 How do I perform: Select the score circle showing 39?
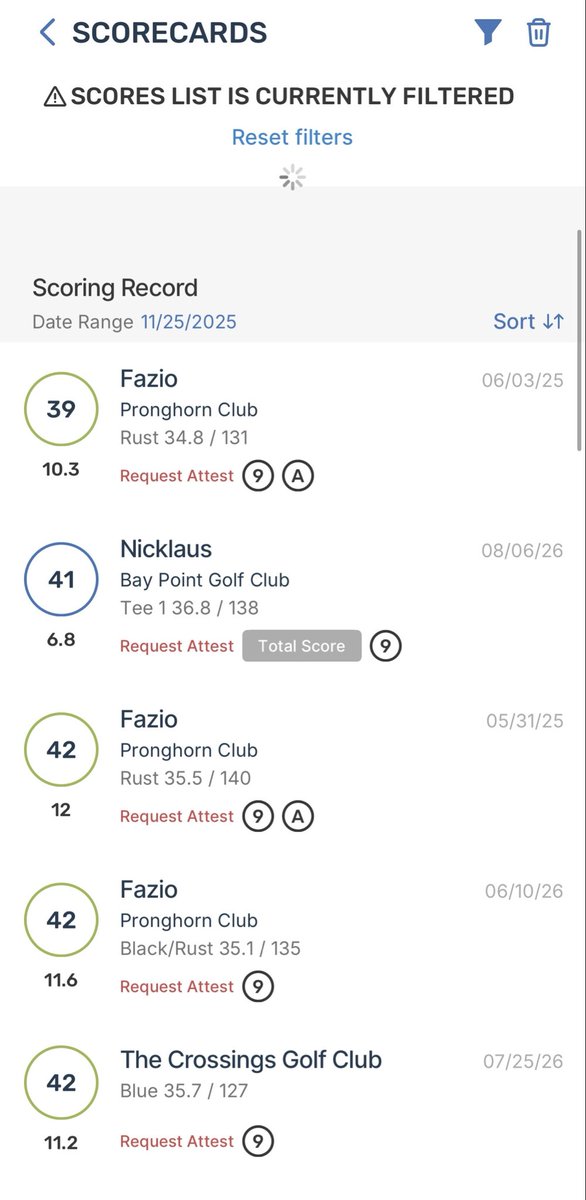coord(61,409)
